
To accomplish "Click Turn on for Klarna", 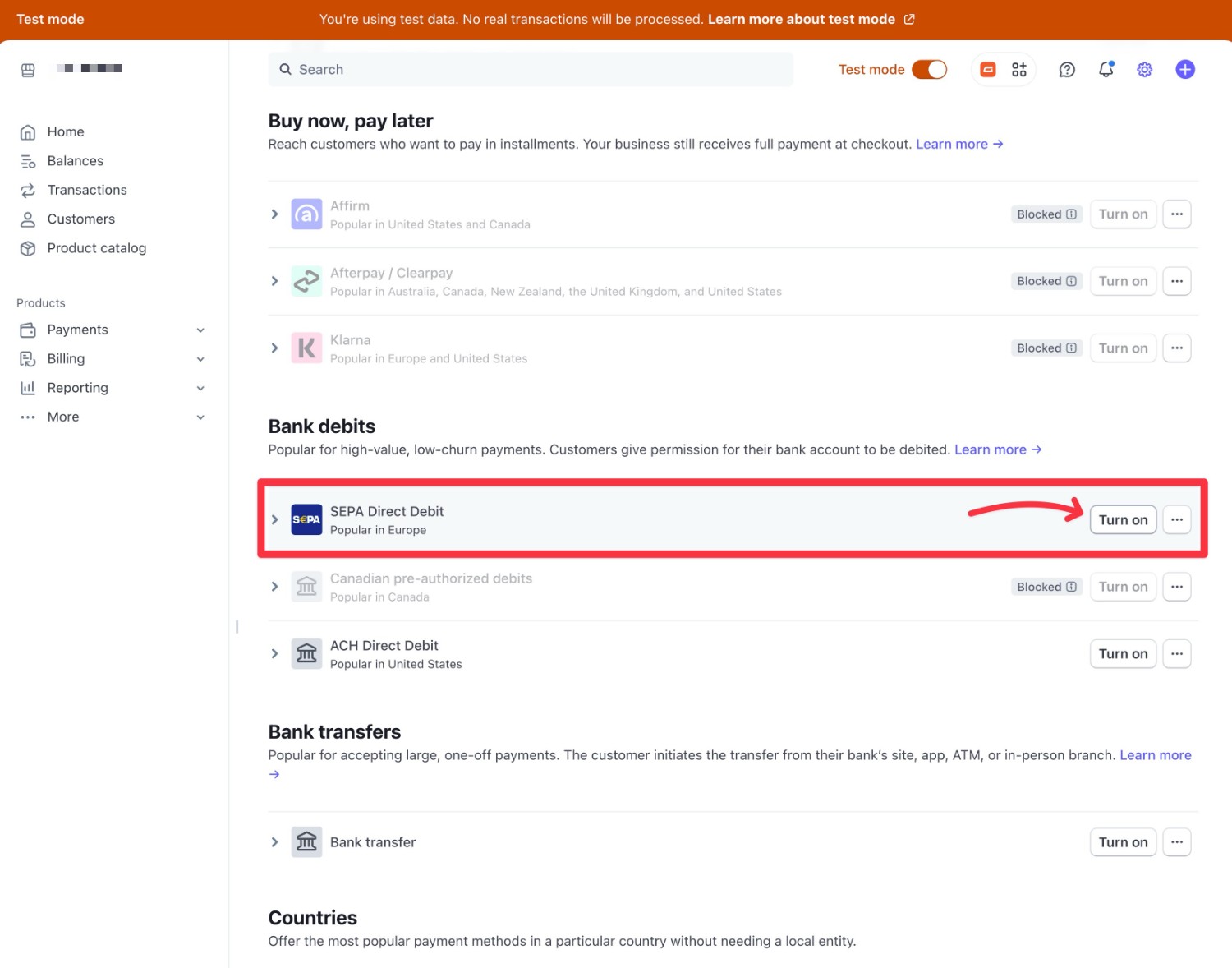I will tap(1123, 348).
